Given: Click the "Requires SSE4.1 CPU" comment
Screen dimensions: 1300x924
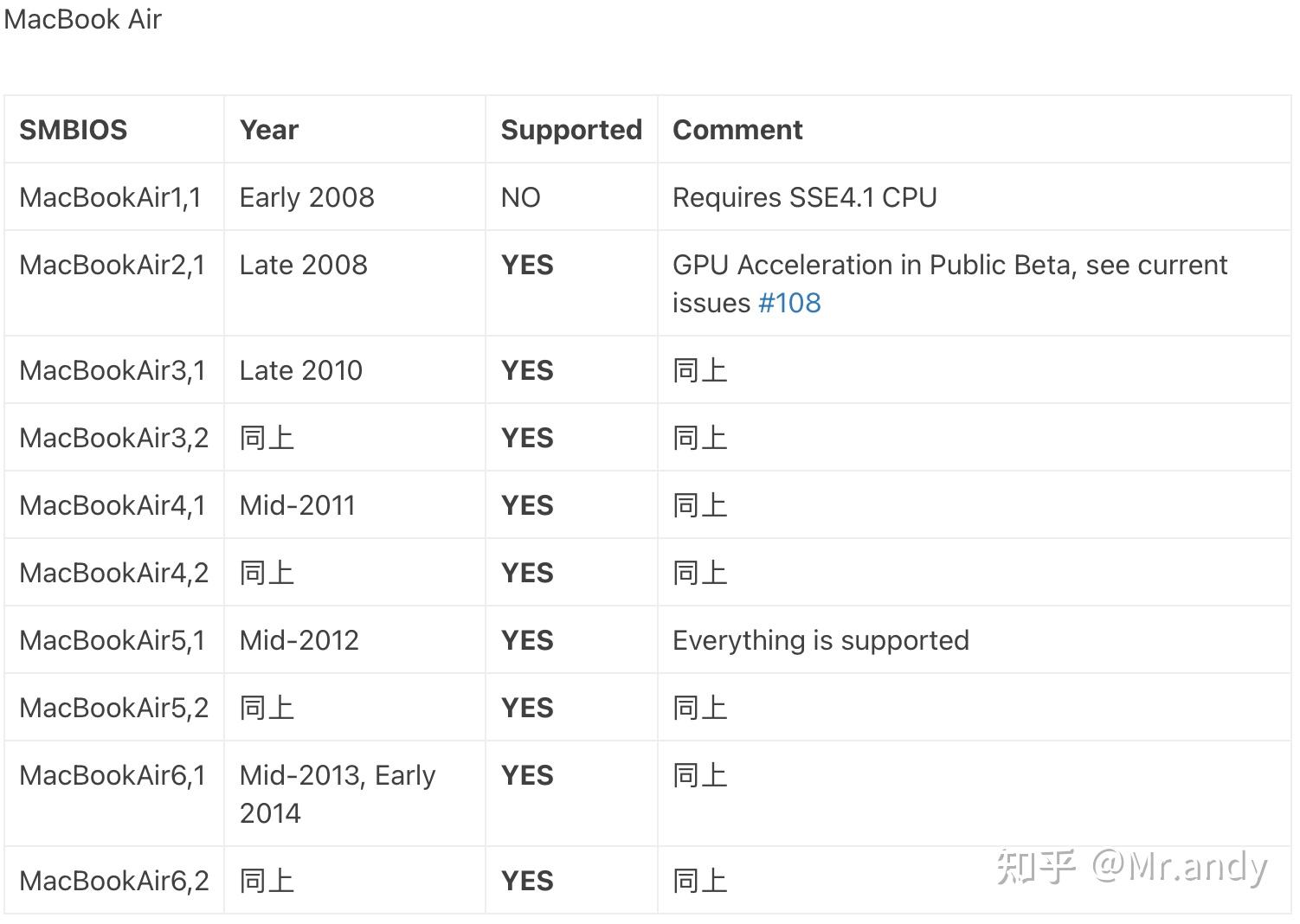Looking at the screenshot, I should 804,197.
